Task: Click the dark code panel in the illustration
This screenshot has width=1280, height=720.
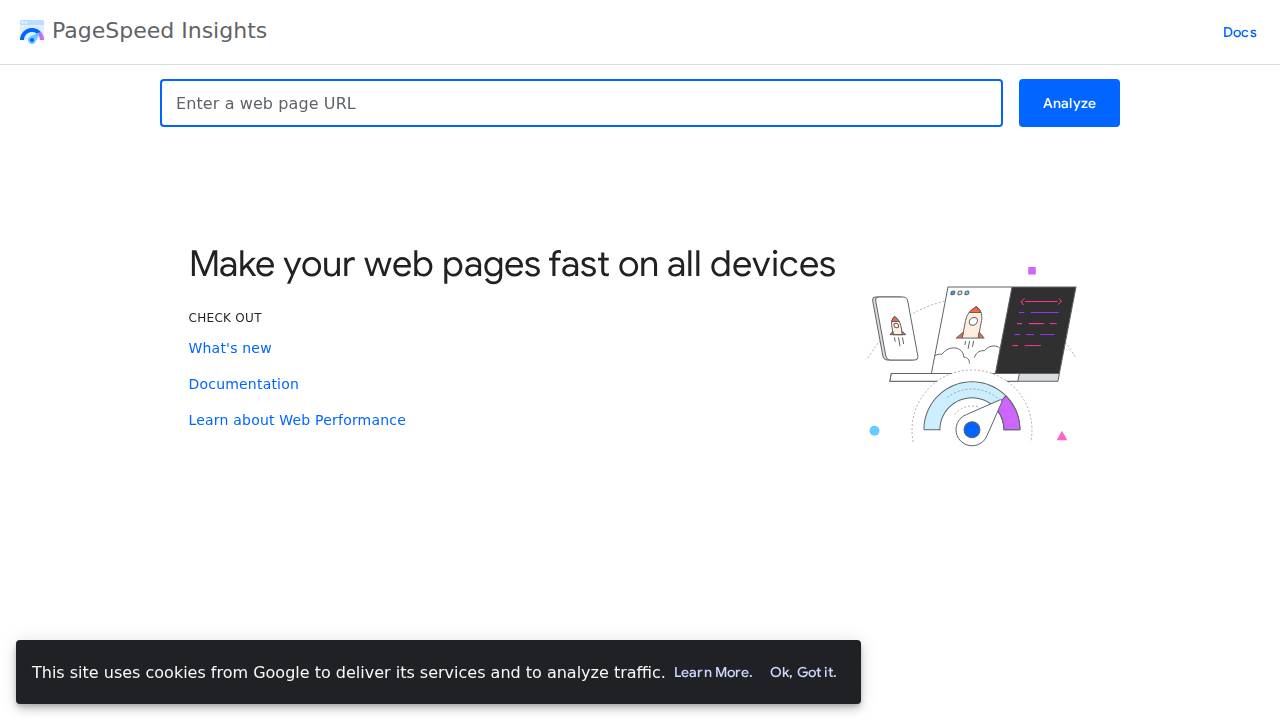Action: pyautogui.click(x=1035, y=330)
